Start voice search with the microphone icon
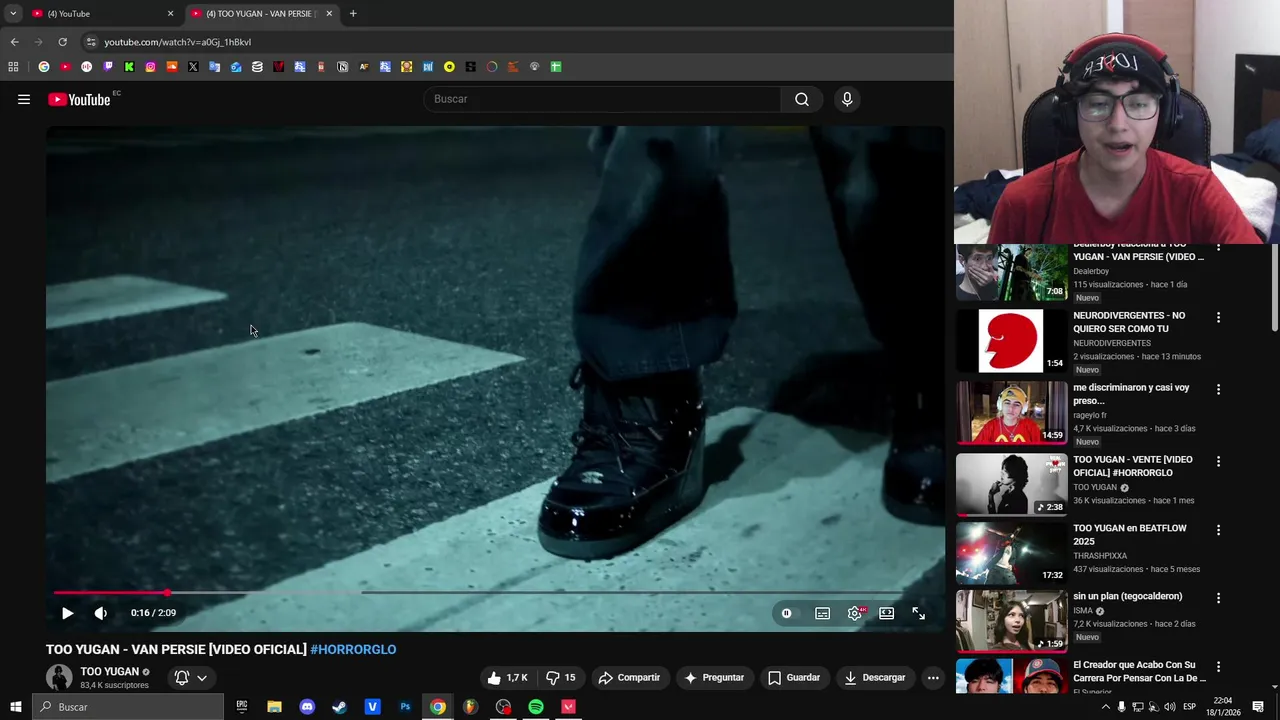The image size is (1280, 720). [847, 99]
